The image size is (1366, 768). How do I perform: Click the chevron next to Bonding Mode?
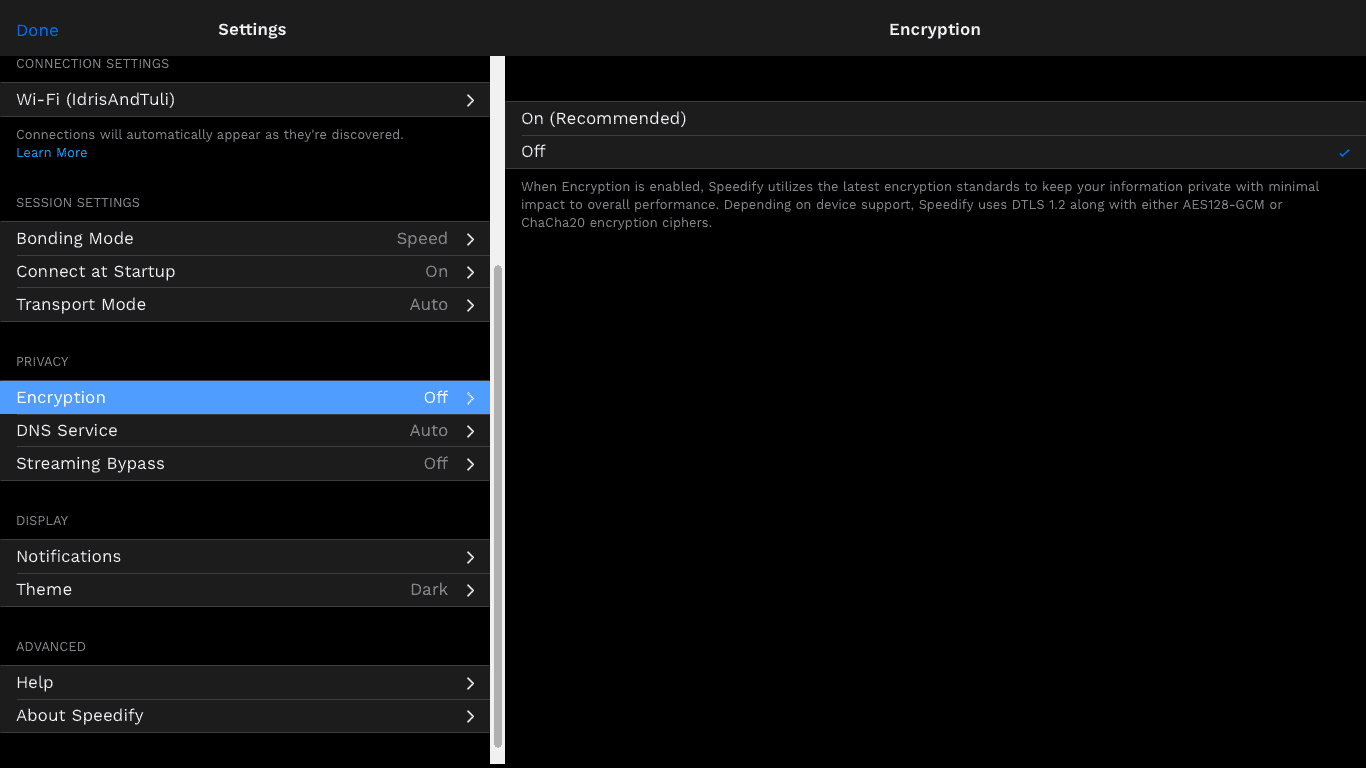tap(470, 239)
